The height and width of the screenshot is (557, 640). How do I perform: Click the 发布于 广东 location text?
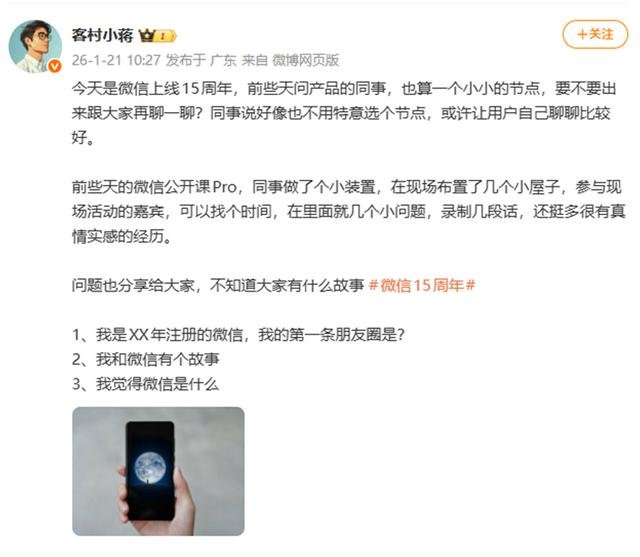(201, 60)
